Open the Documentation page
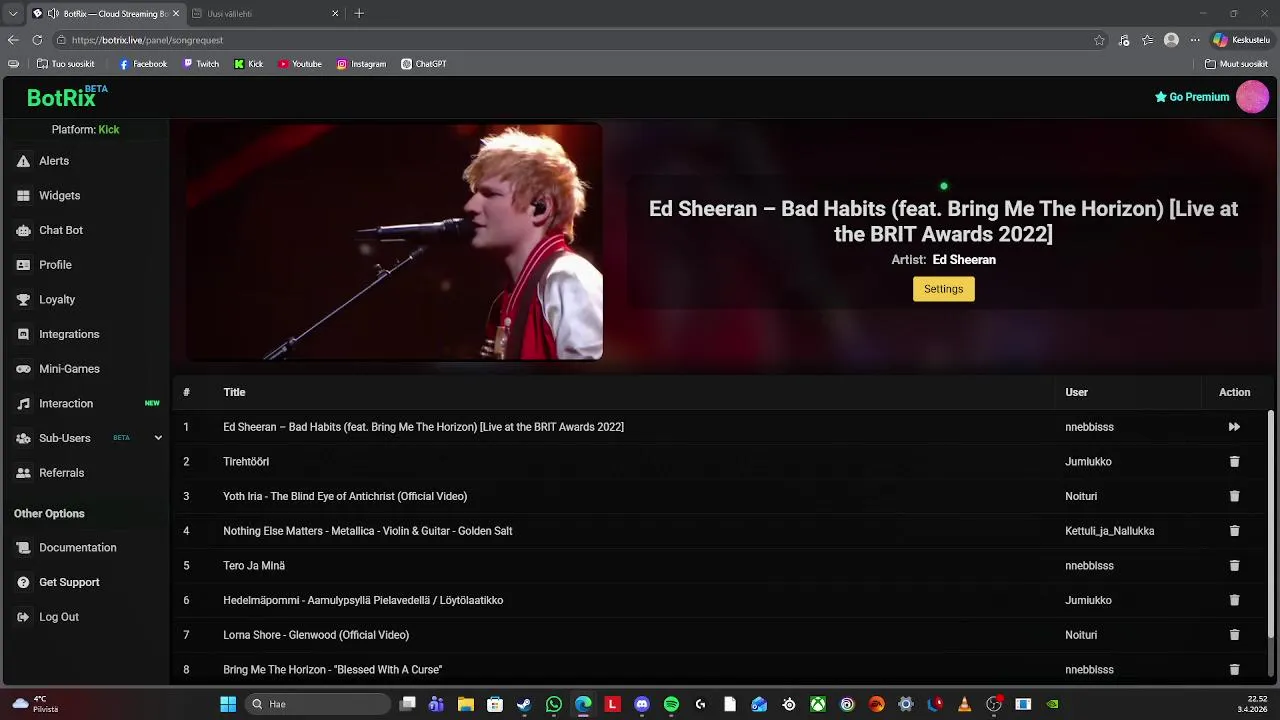 [77, 548]
